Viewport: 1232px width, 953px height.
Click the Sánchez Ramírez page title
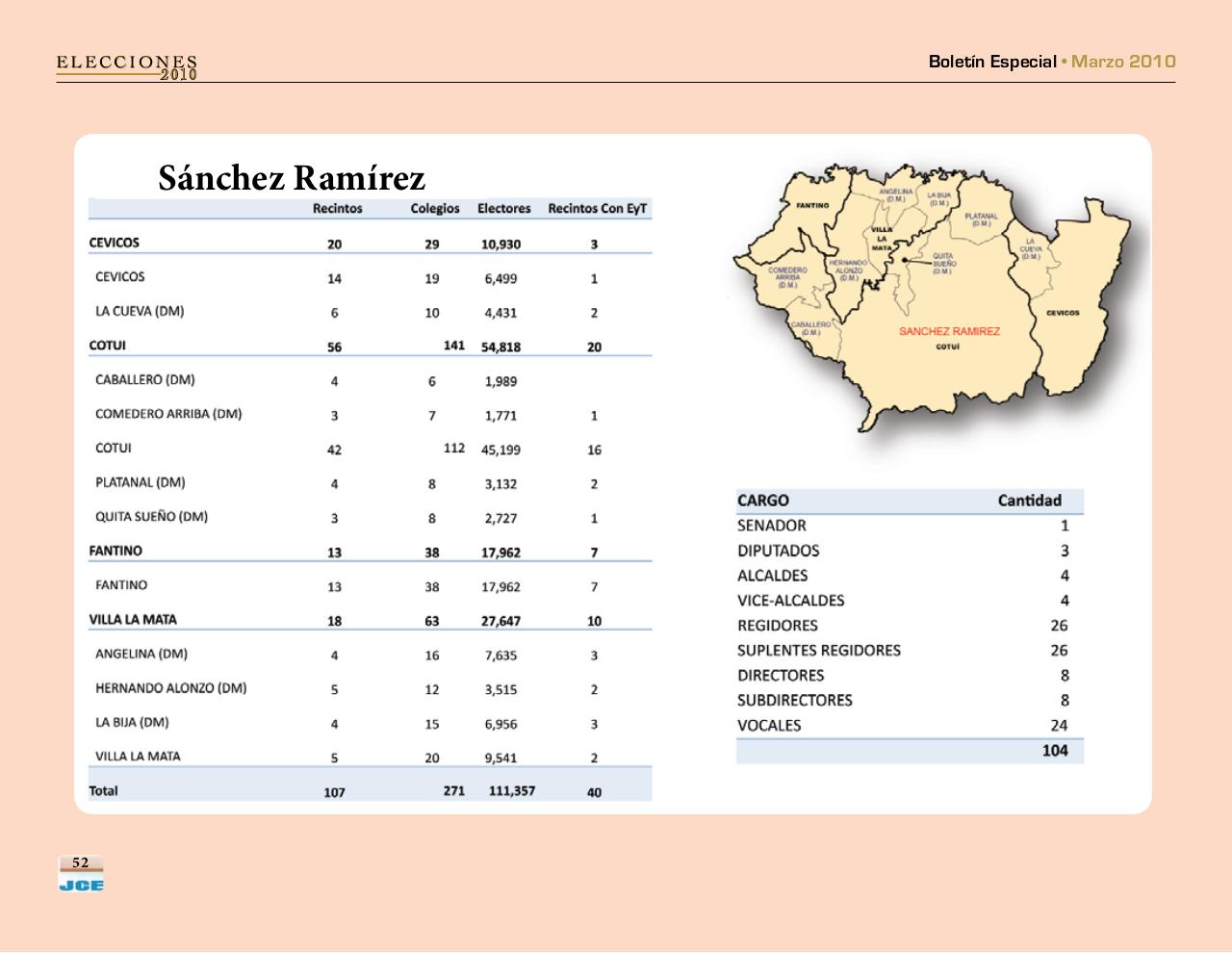292,178
